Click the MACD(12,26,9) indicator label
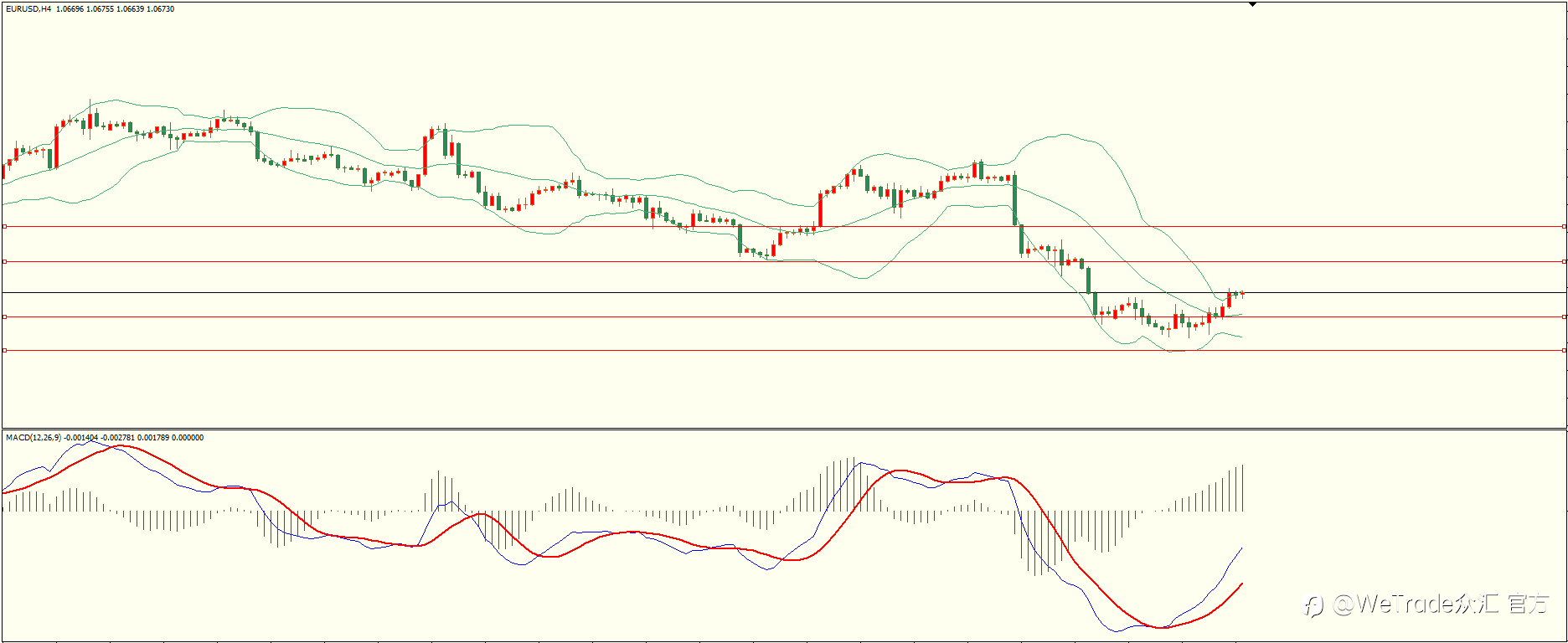Screen dimensions: 1568x643 click(34, 438)
